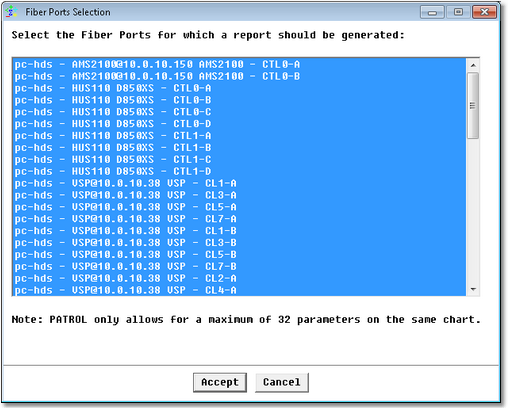This screenshot has width=508, height=410.
Task: Select the VSP CL7-A port row
Action: click(239, 219)
